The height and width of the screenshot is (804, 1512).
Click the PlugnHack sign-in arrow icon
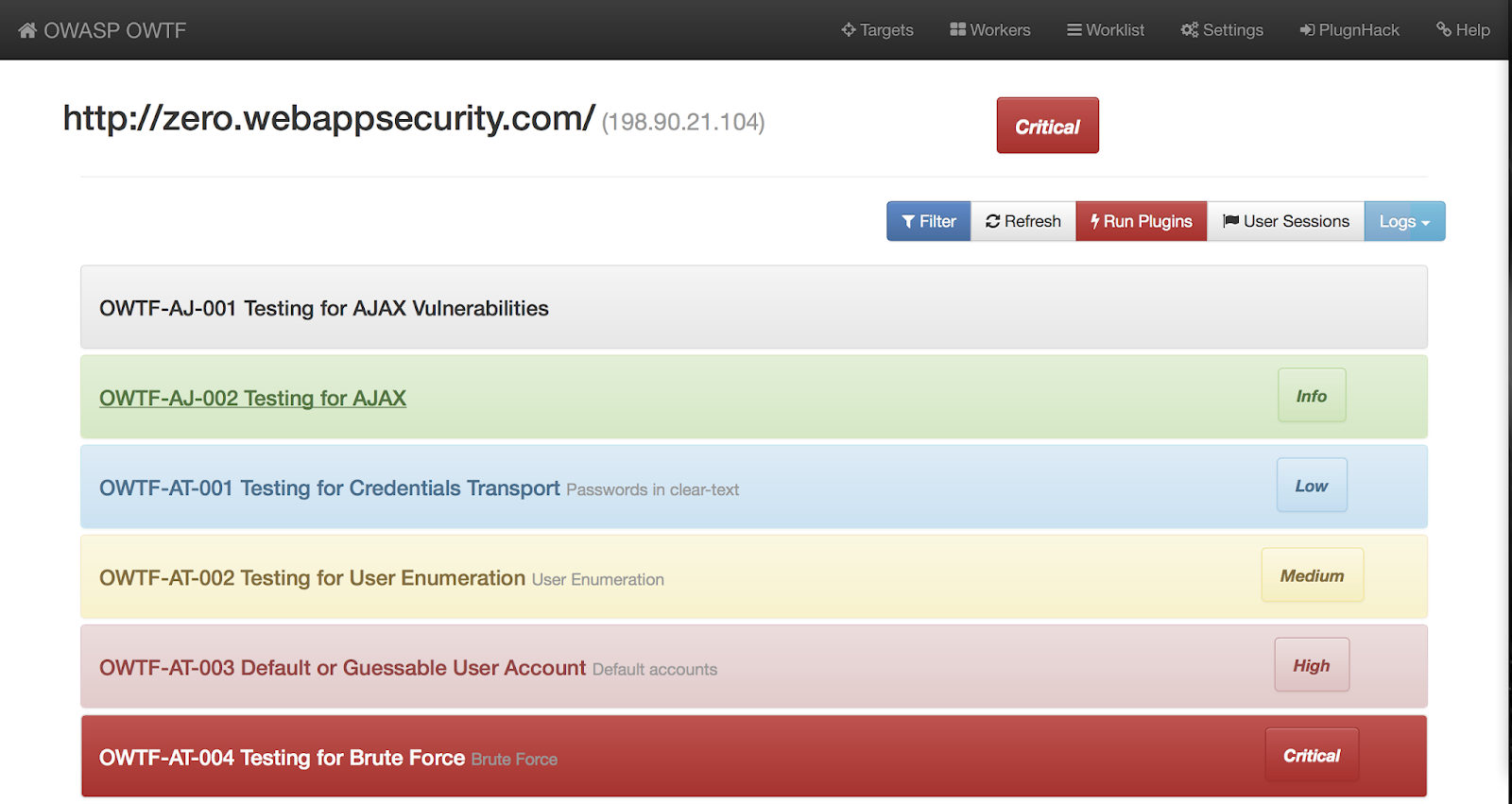[1307, 30]
